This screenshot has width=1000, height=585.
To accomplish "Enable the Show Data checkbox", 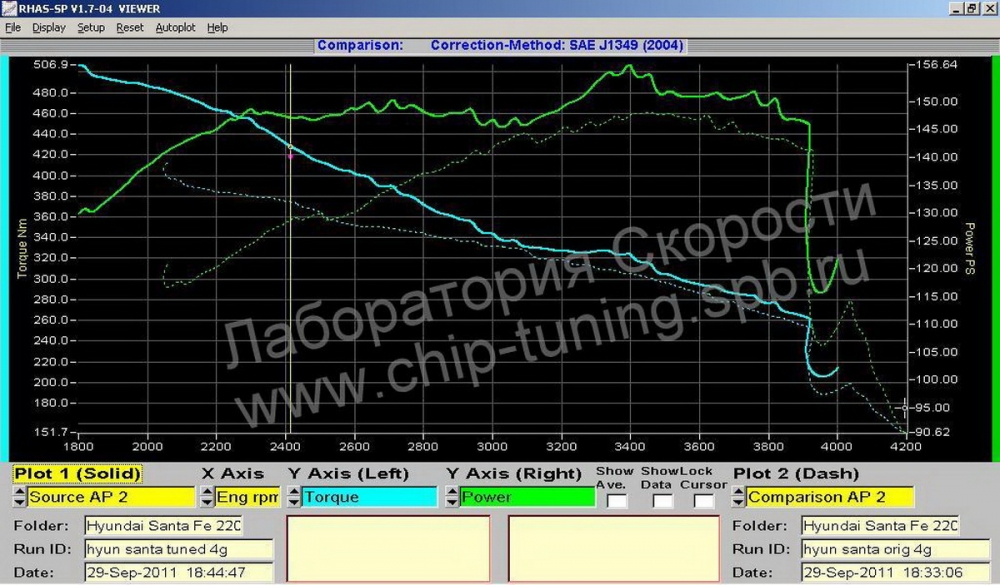I will [662, 501].
